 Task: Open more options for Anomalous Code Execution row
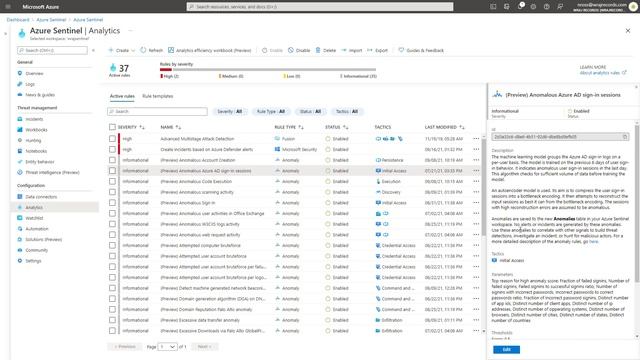point(476,181)
